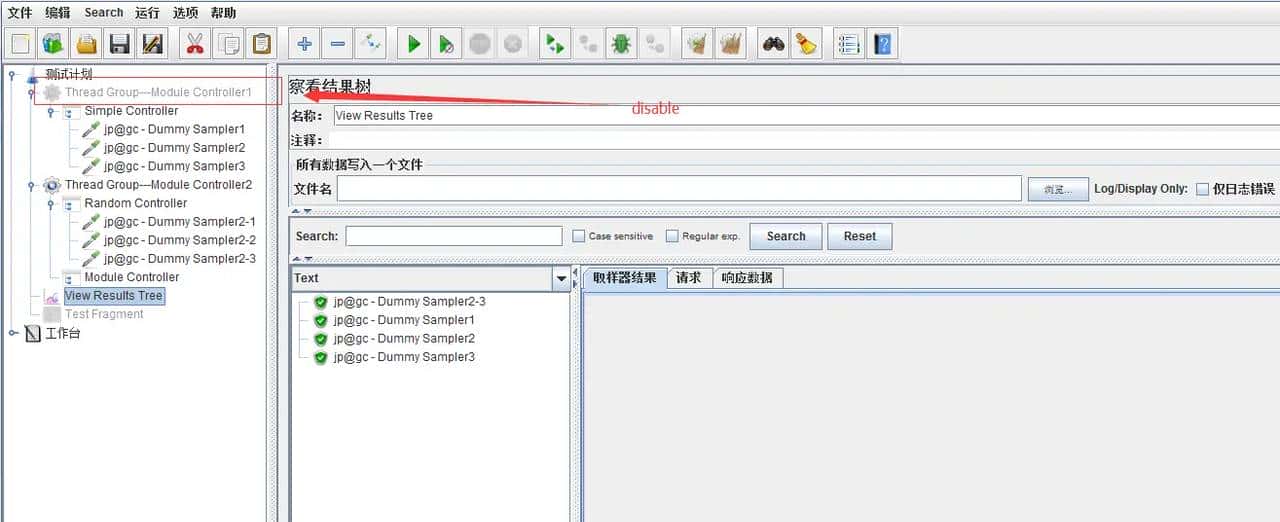Clear all results with double broom icon
Image resolution: width=1280 pixels, height=522 pixels.
[731, 44]
